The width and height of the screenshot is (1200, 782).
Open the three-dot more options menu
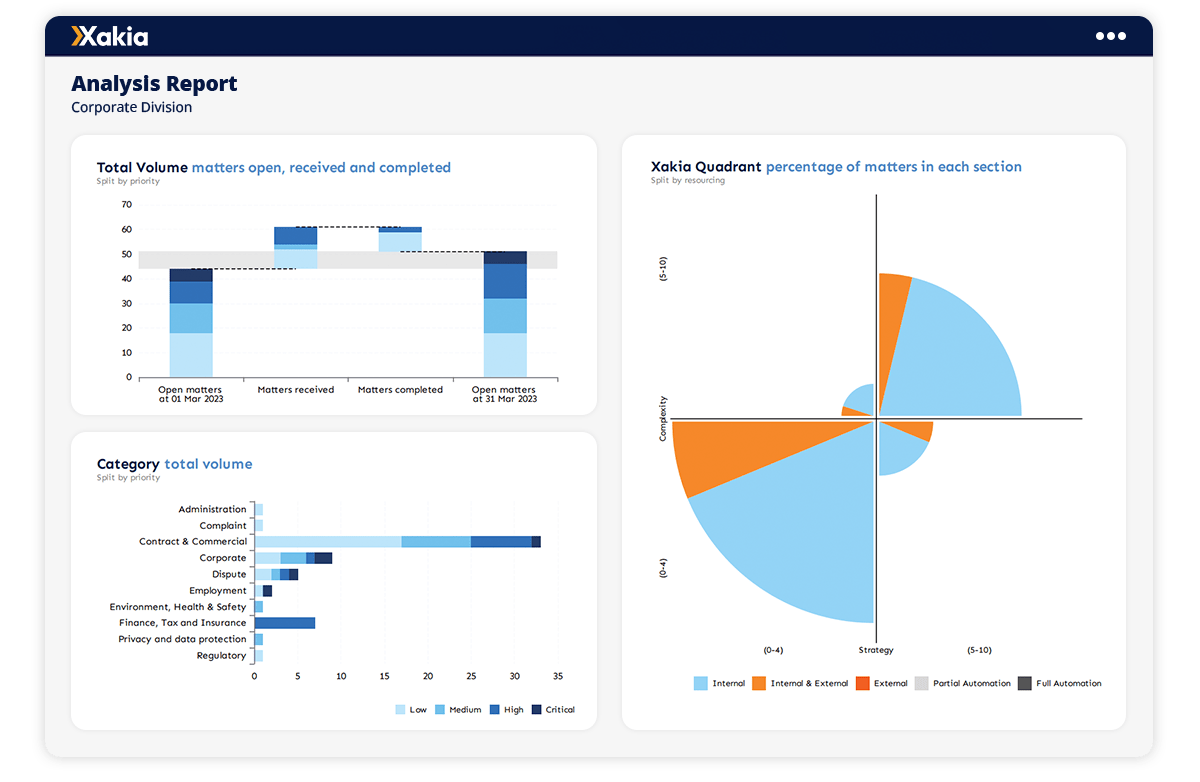pos(1110,36)
